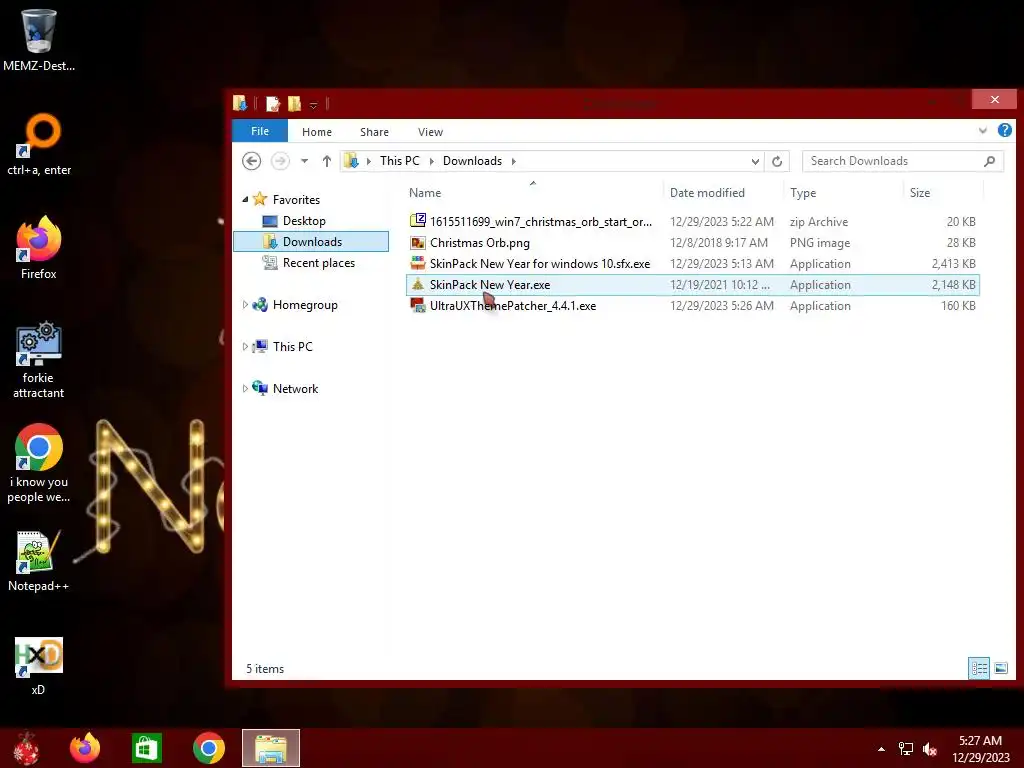The width and height of the screenshot is (1024, 768).
Task: Expand the chevron after Downloads in address bar
Action: 513,161
